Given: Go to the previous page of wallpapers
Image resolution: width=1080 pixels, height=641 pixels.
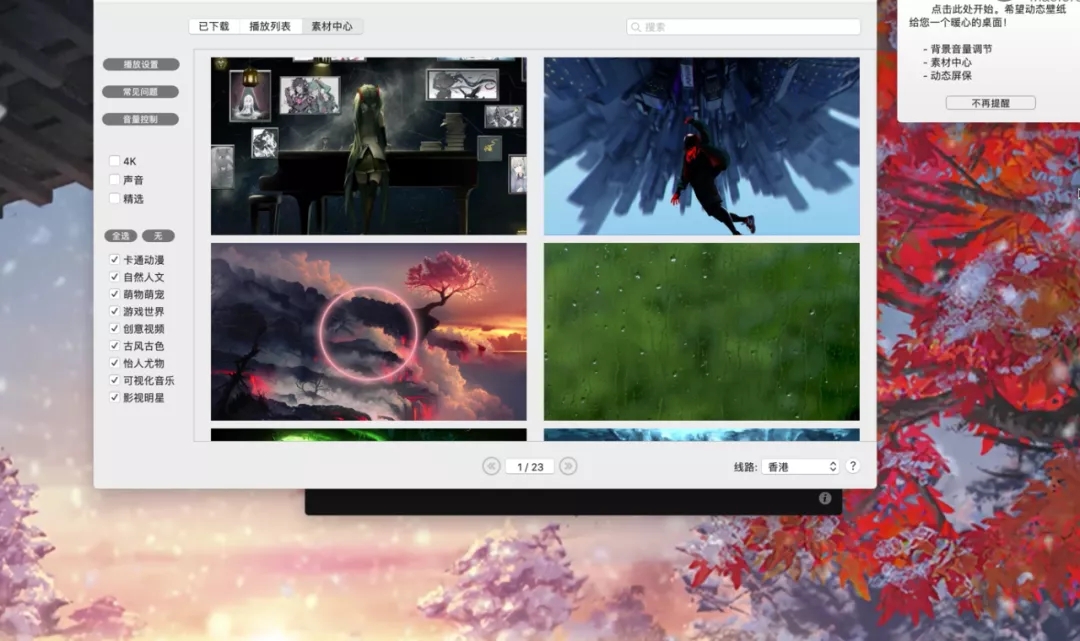Looking at the screenshot, I should point(491,466).
